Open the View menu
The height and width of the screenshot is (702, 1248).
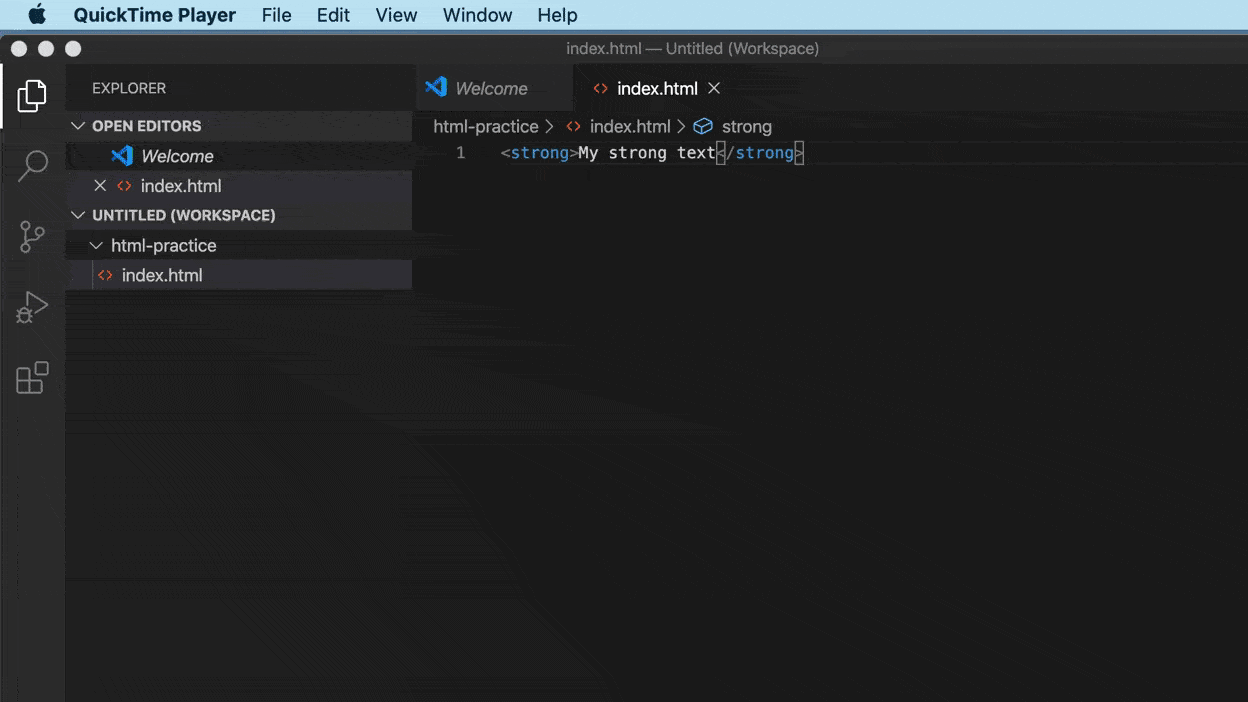pos(396,15)
